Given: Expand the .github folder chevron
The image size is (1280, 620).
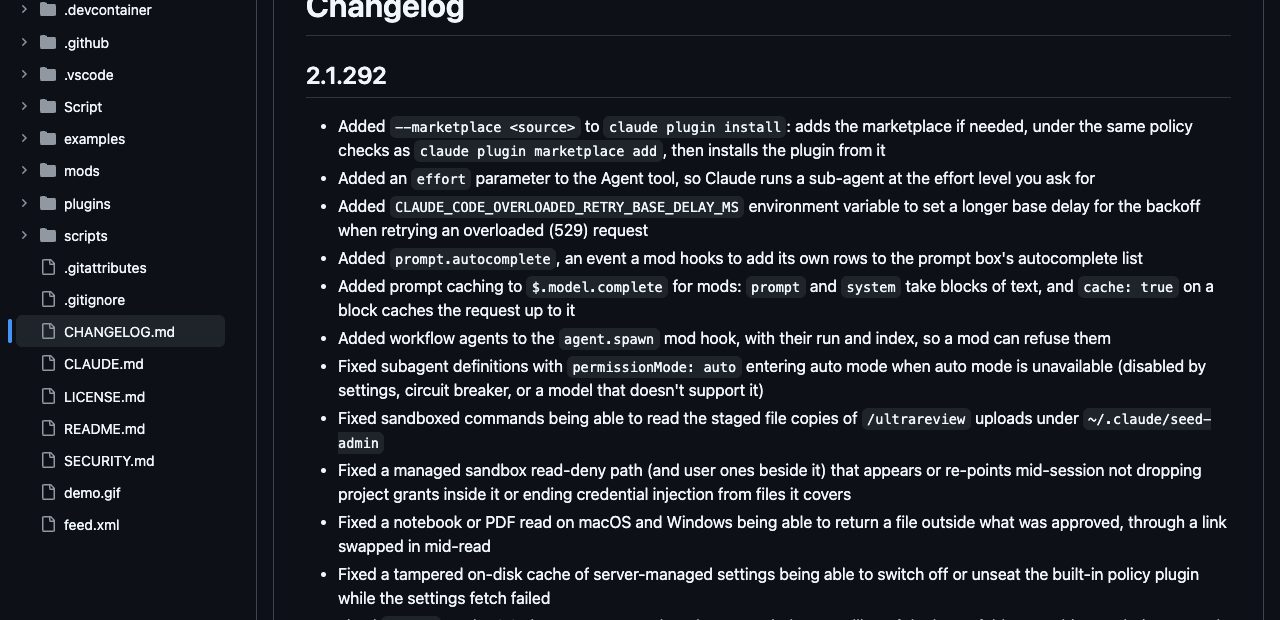Looking at the screenshot, I should [24, 43].
